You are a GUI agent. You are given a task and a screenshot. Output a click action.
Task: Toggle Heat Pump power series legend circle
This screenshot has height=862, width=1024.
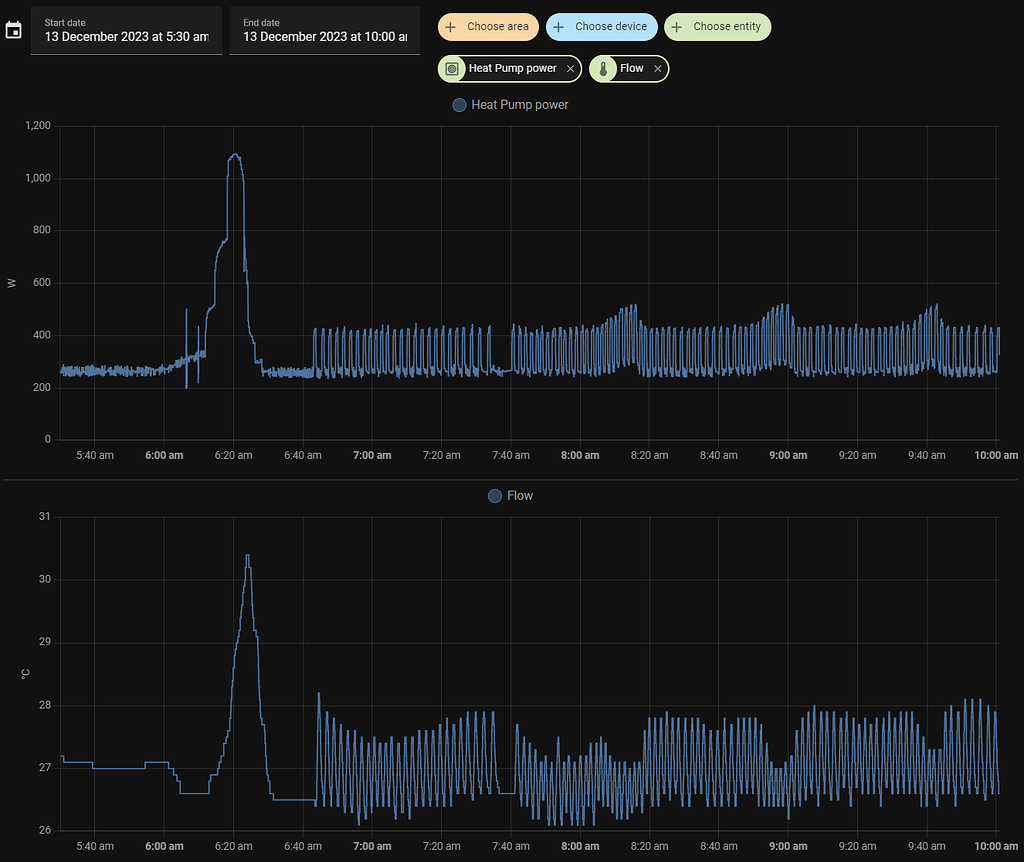tap(459, 105)
